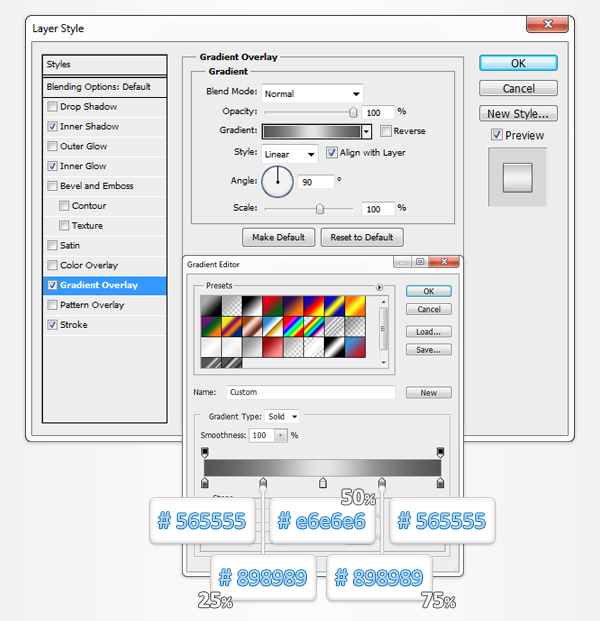Click the angle dial control
The width and height of the screenshot is (600, 621).
click(x=278, y=182)
